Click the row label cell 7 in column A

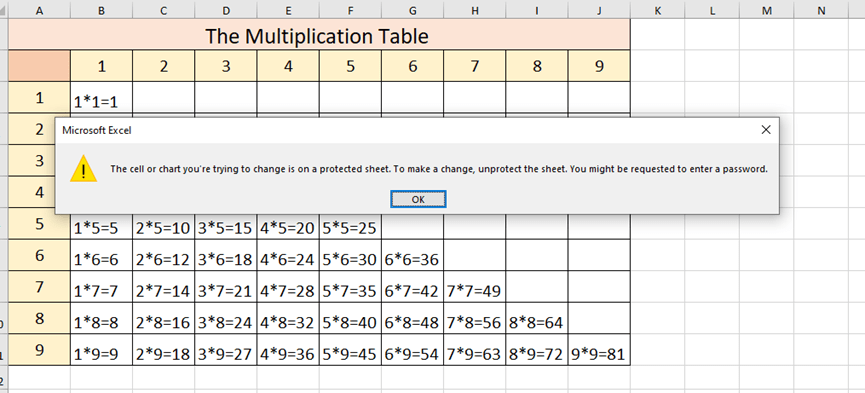pos(39,286)
